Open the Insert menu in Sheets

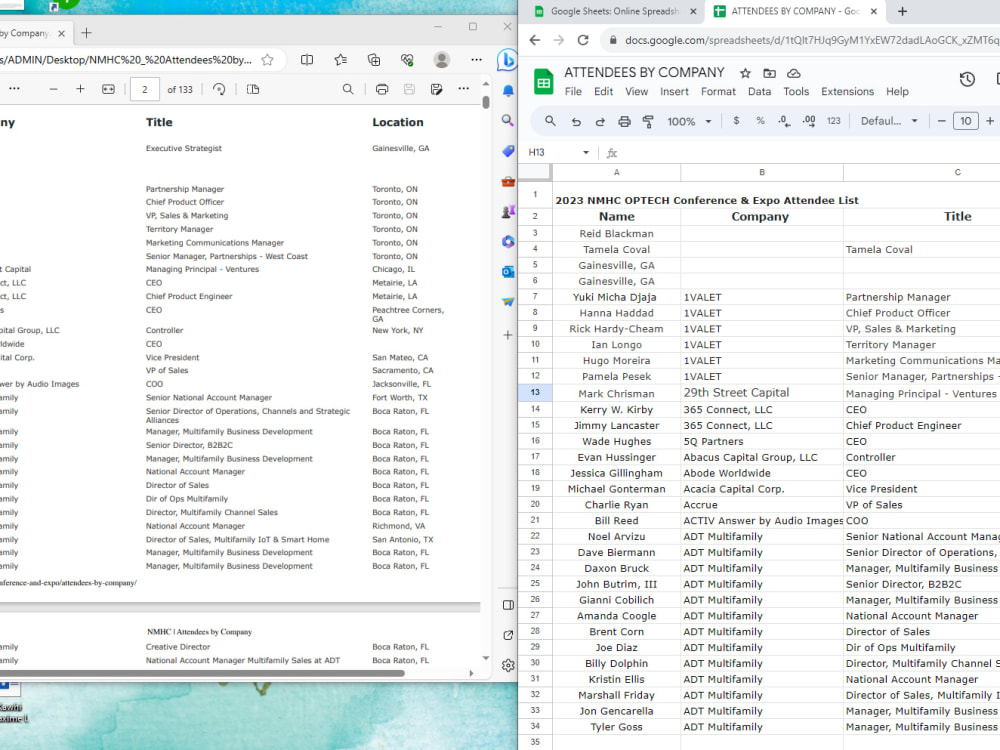point(674,92)
